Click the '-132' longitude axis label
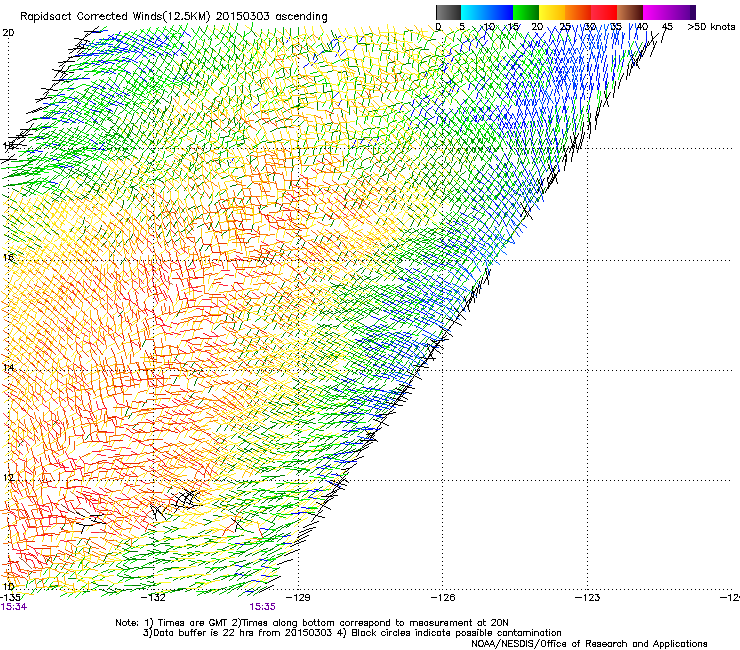 (x=153, y=598)
